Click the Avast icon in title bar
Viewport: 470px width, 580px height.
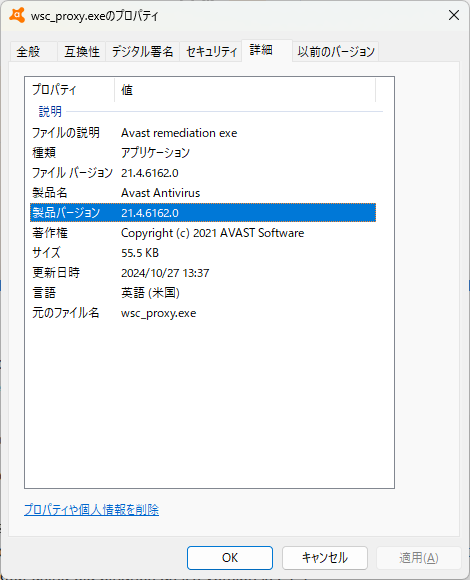pos(17,16)
